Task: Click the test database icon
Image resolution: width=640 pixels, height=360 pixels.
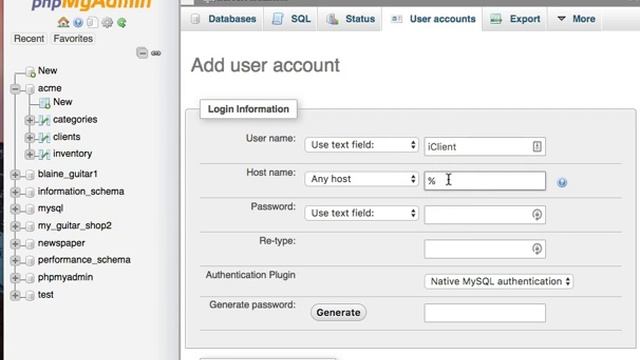Action: coord(30,295)
